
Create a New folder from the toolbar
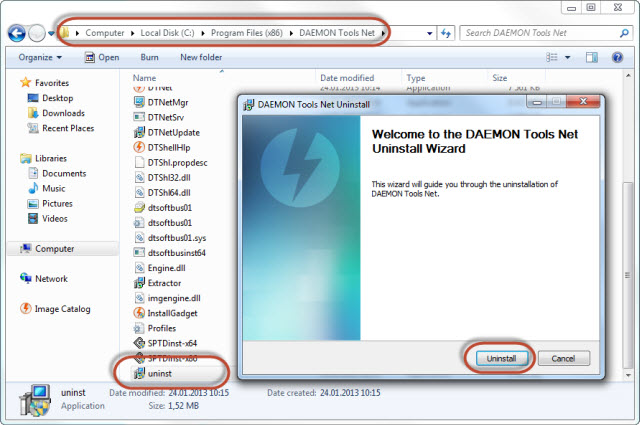201,58
